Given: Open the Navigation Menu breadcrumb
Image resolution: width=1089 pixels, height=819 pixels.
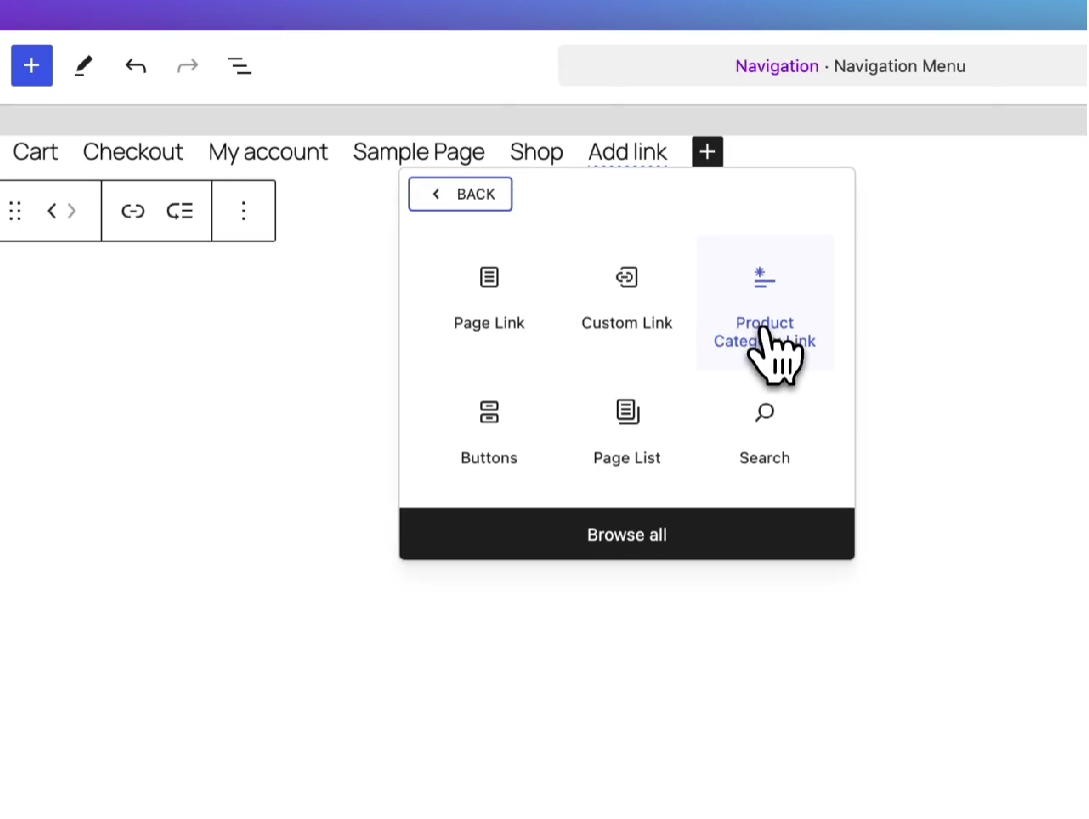Looking at the screenshot, I should point(899,65).
